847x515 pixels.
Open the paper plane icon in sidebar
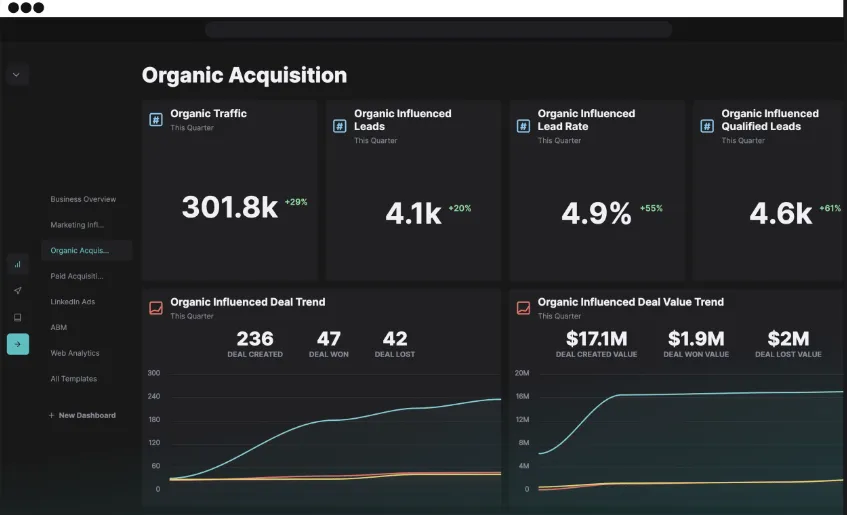17,291
